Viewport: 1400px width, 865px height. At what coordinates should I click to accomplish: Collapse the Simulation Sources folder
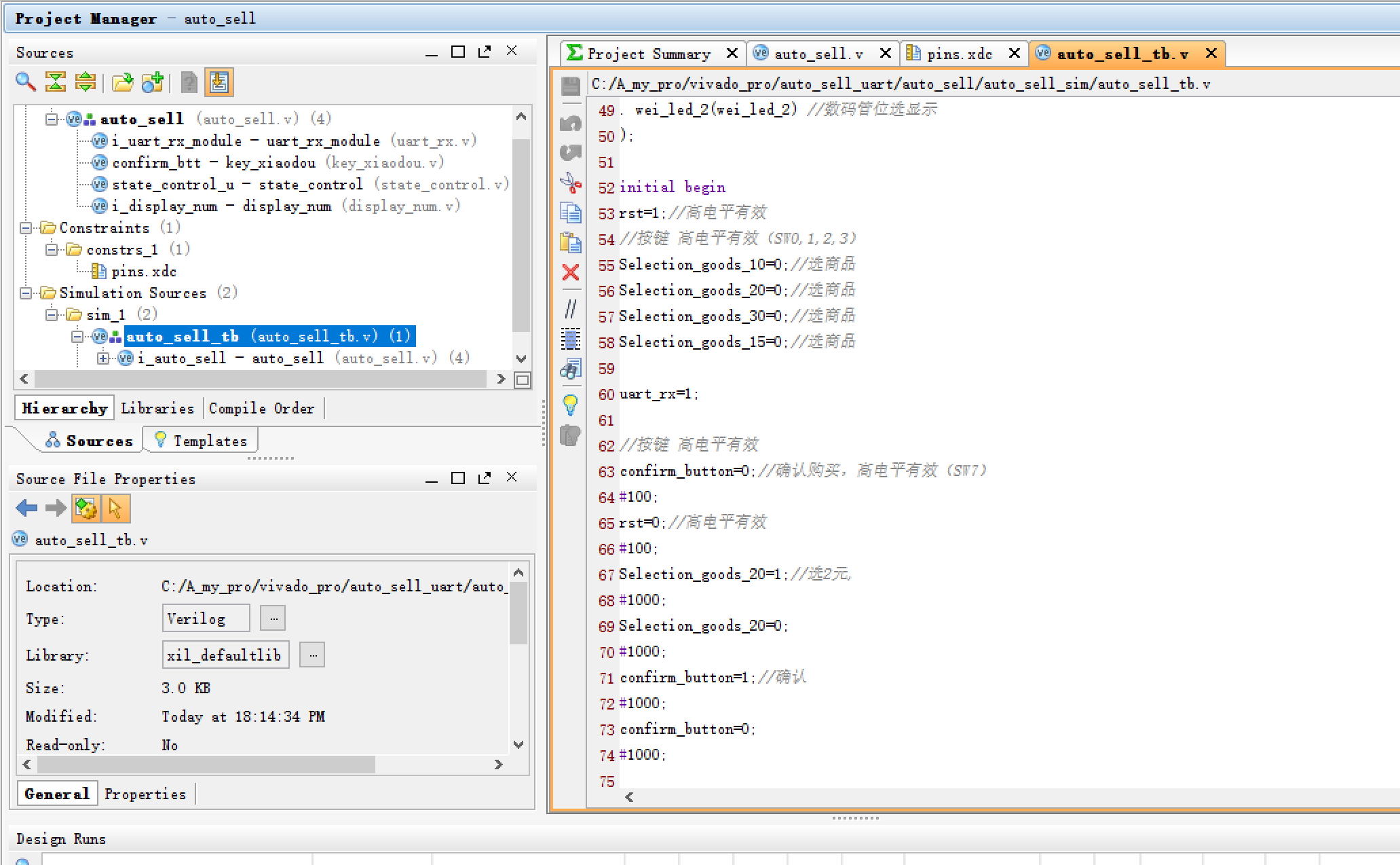pyautogui.click(x=25, y=293)
